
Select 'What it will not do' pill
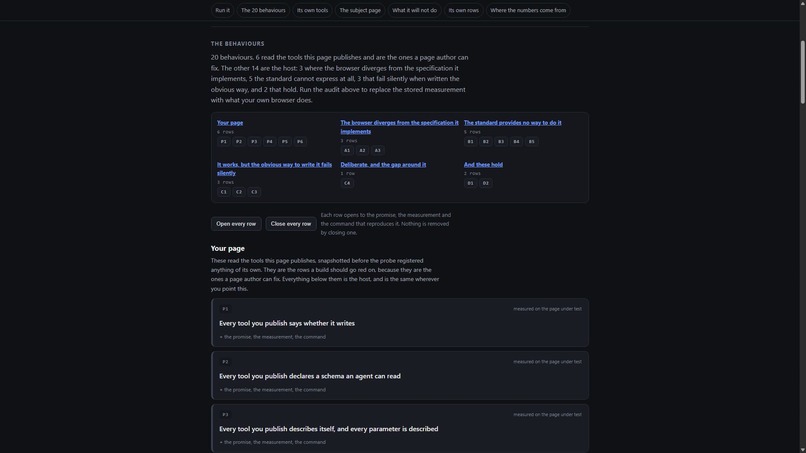tap(414, 10)
